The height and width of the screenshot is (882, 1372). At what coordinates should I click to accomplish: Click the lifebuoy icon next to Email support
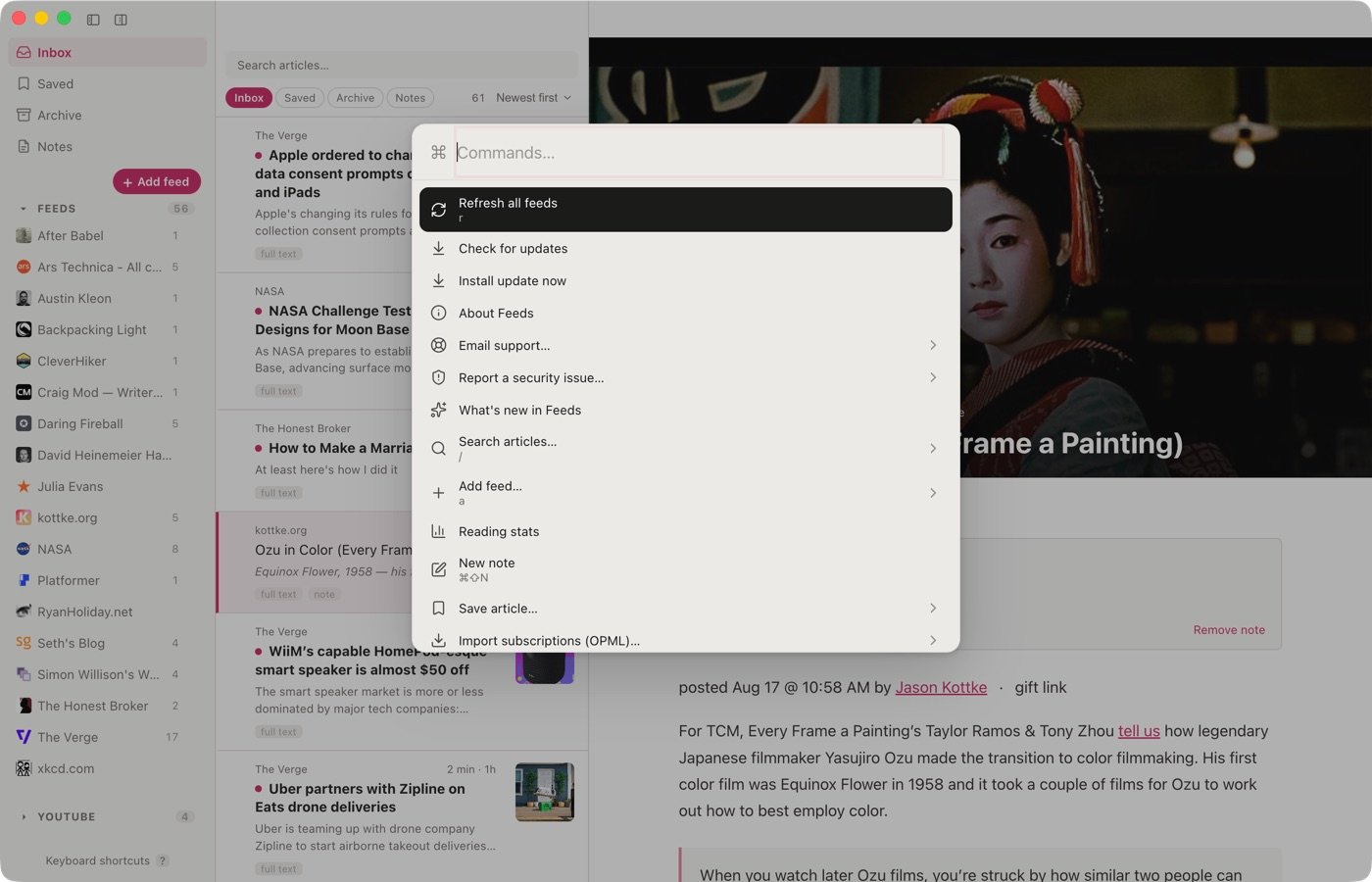(x=439, y=346)
